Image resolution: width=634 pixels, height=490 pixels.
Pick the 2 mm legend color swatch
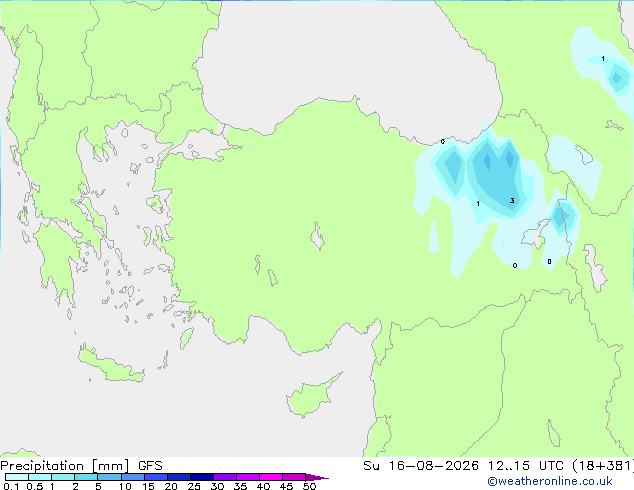point(86,477)
